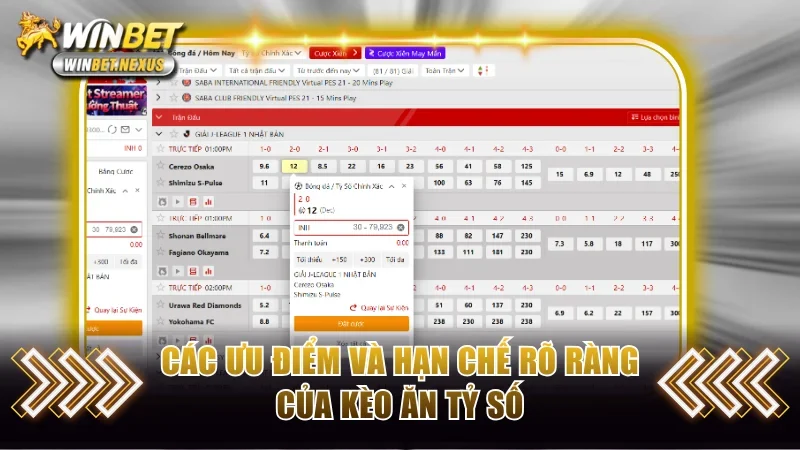Open statistics chart icon under Shimizu S-Pulse

(208, 202)
